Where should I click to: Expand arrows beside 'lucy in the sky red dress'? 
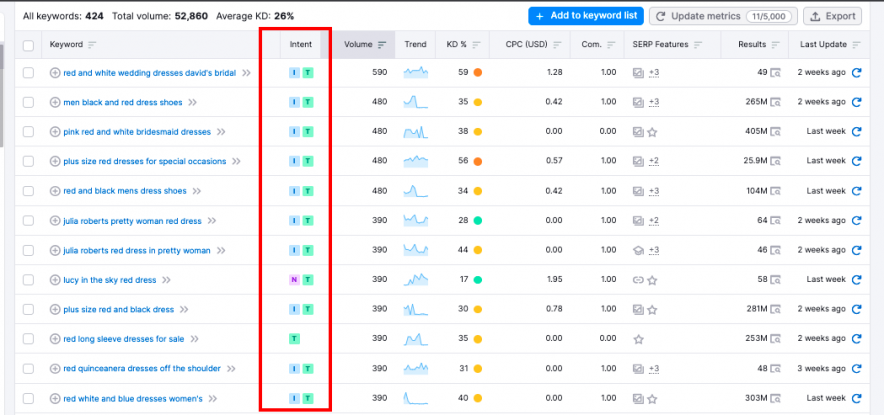coord(166,280)
